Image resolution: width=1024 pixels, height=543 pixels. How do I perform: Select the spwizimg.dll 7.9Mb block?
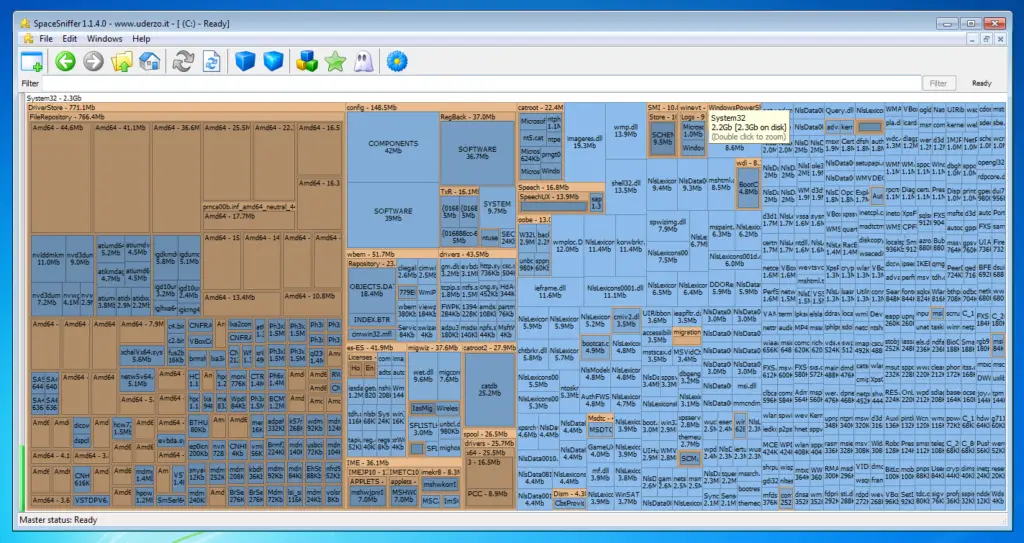tap(667, 225)
